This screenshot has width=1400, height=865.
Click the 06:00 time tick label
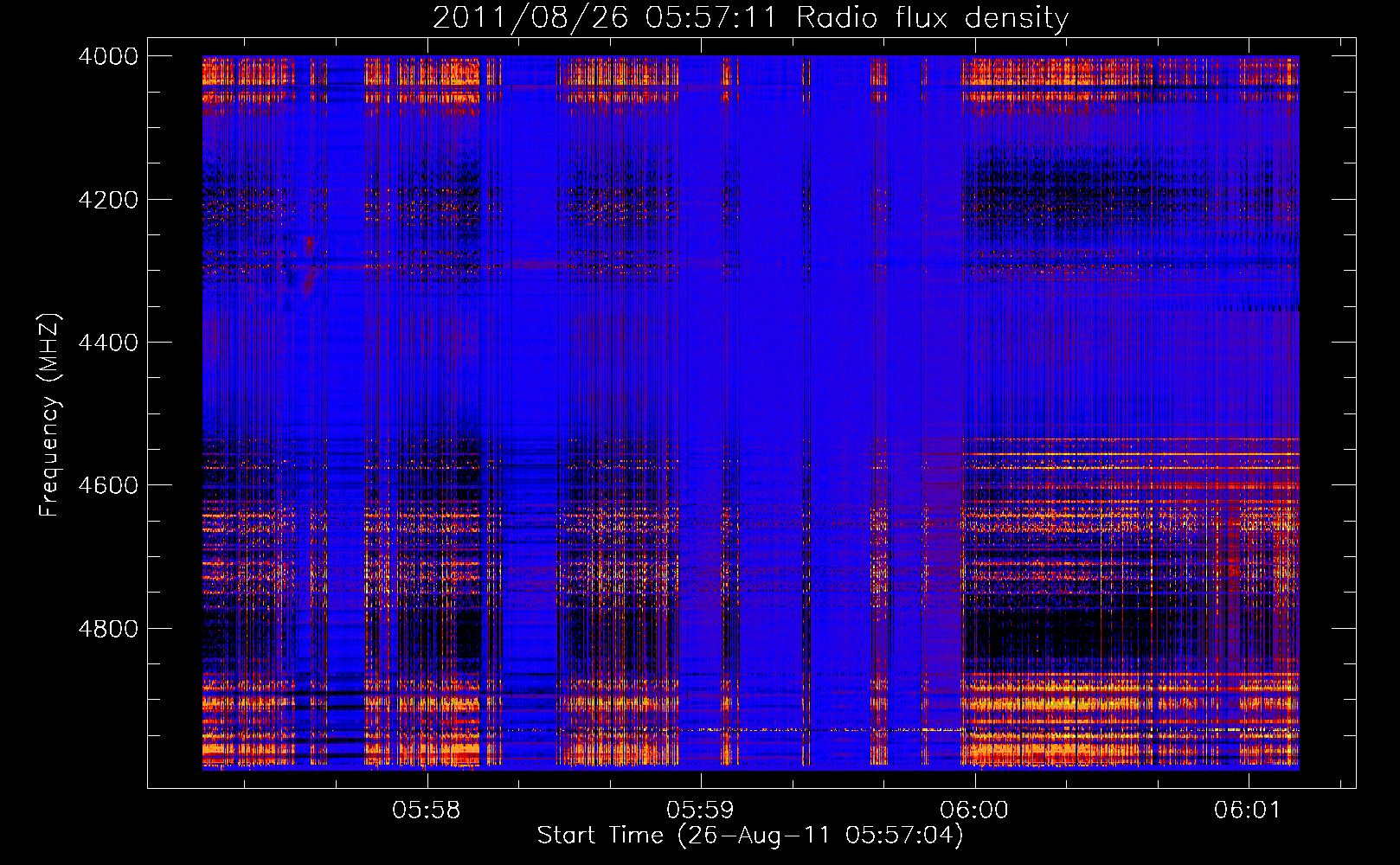click(974, 811)
